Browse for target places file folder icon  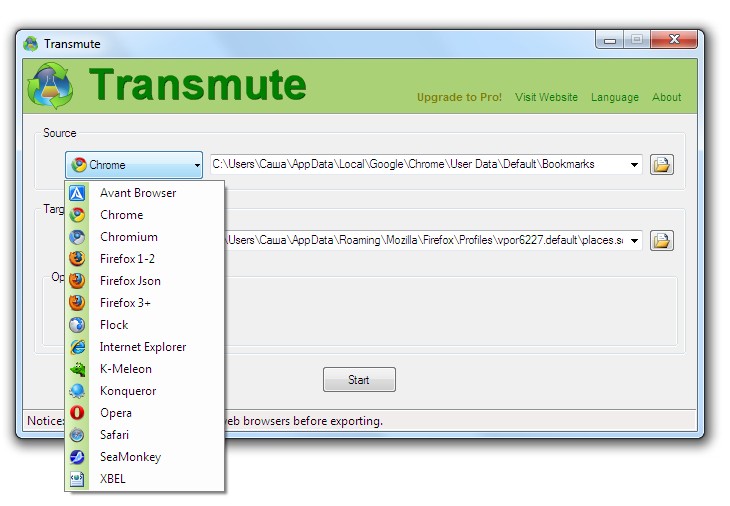pyautogui.click(x=662, y=241)
